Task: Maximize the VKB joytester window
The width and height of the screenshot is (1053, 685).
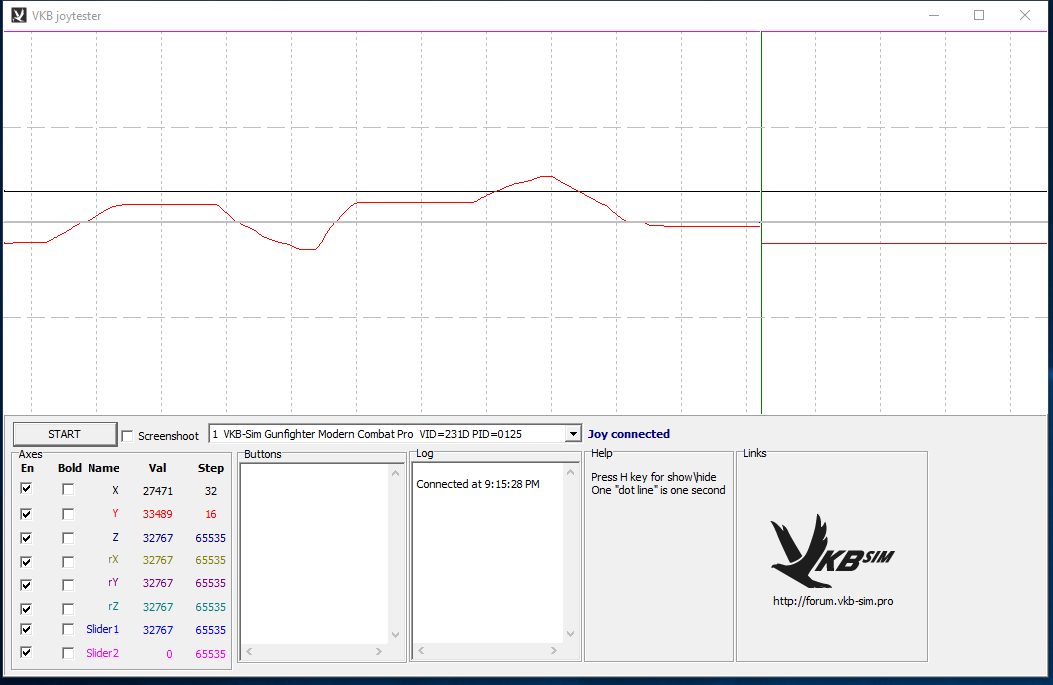Action: [x=979, y=15]
